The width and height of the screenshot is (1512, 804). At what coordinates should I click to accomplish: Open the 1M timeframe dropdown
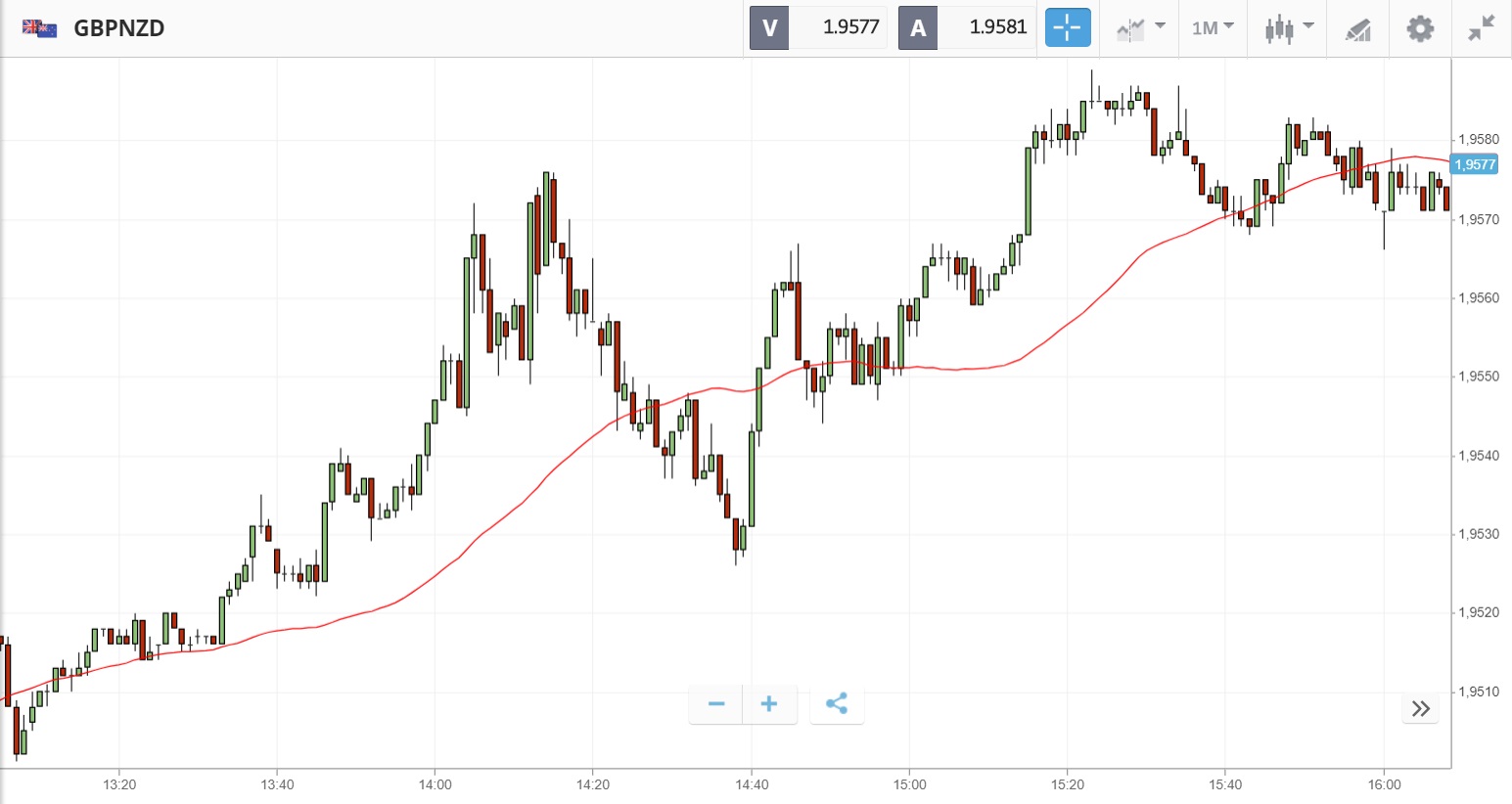point(1213,27)
